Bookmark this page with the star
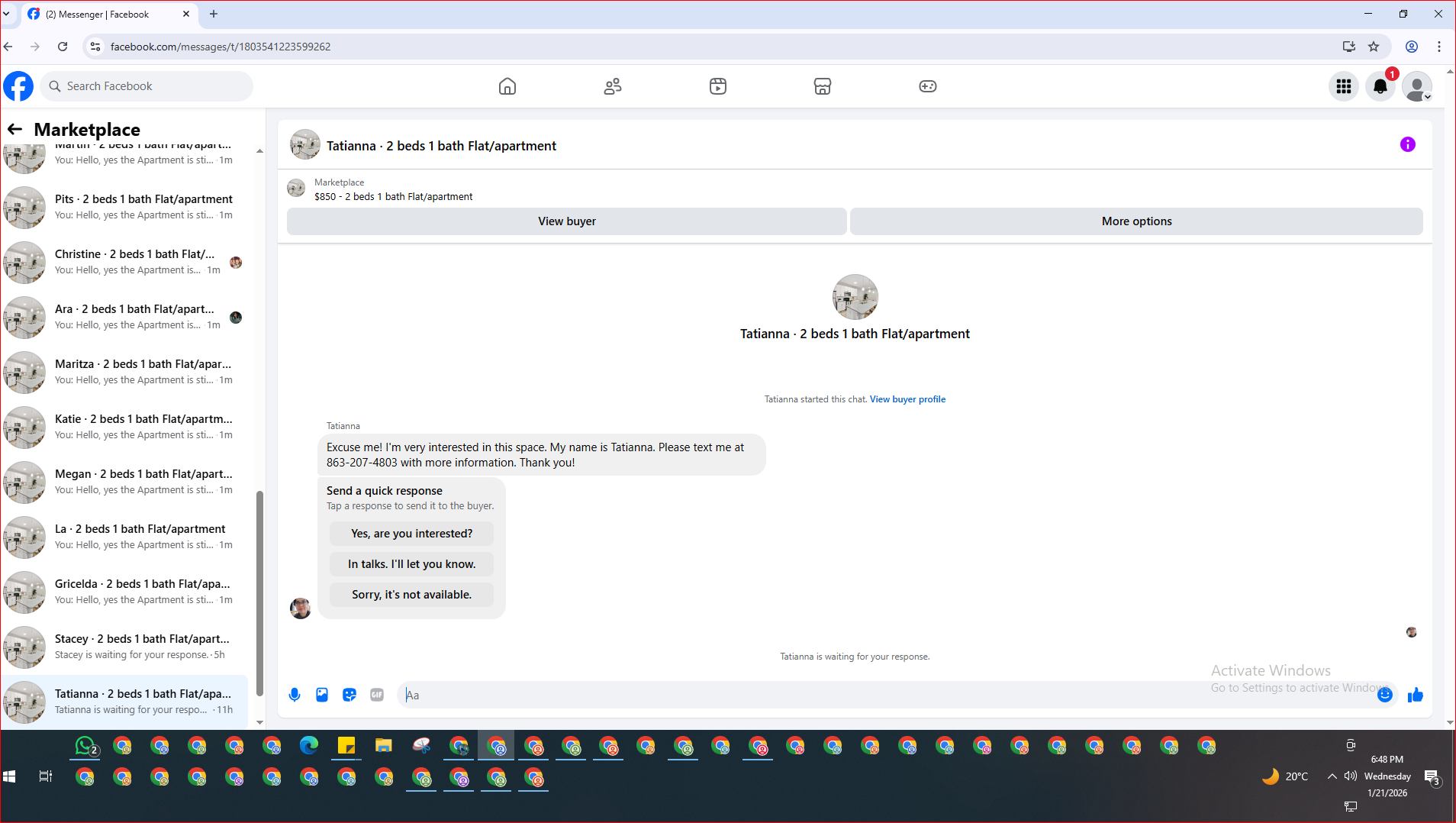 (1374, 47)
